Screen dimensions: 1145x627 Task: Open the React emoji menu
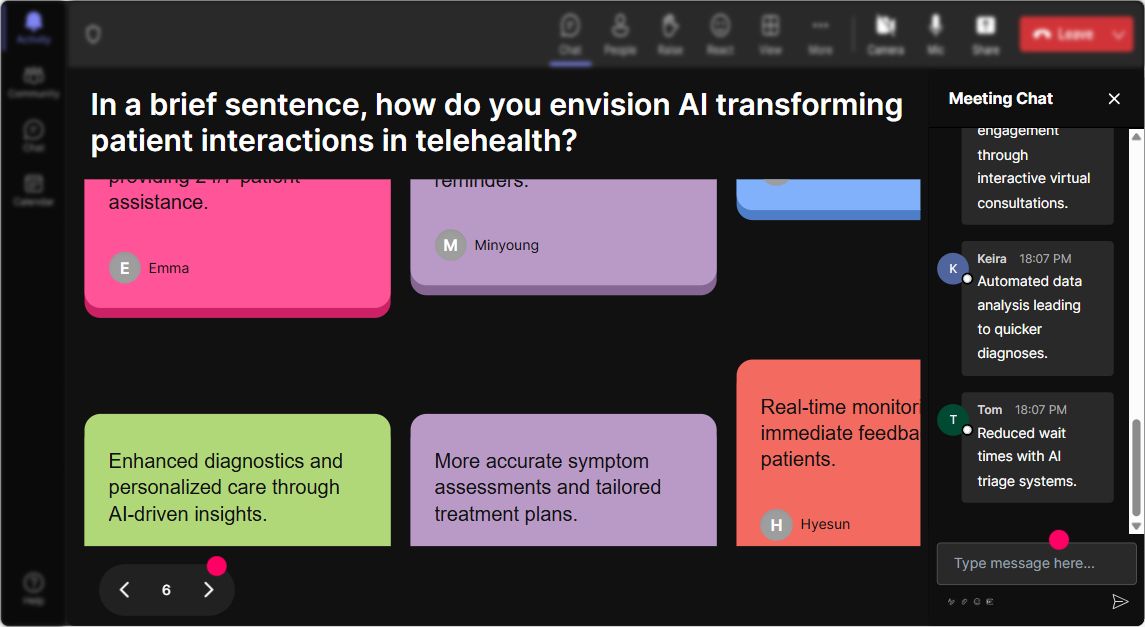(x=720, y=34)
